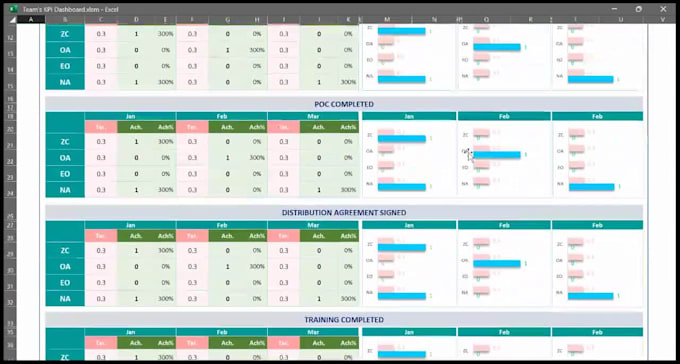Click Jan chart title beside TRAINING COMPLETED table
680x364 pixels.
pyautogui.click(x=409, y=332)
